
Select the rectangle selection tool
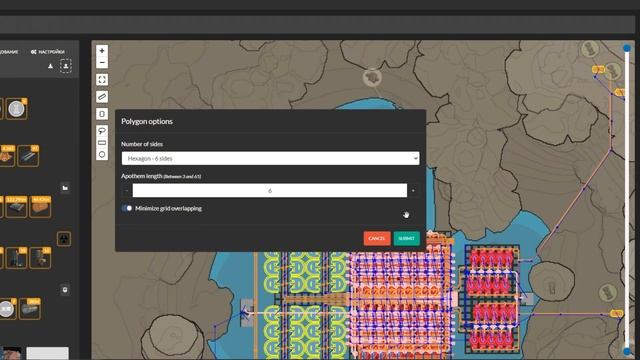(102, 142)
